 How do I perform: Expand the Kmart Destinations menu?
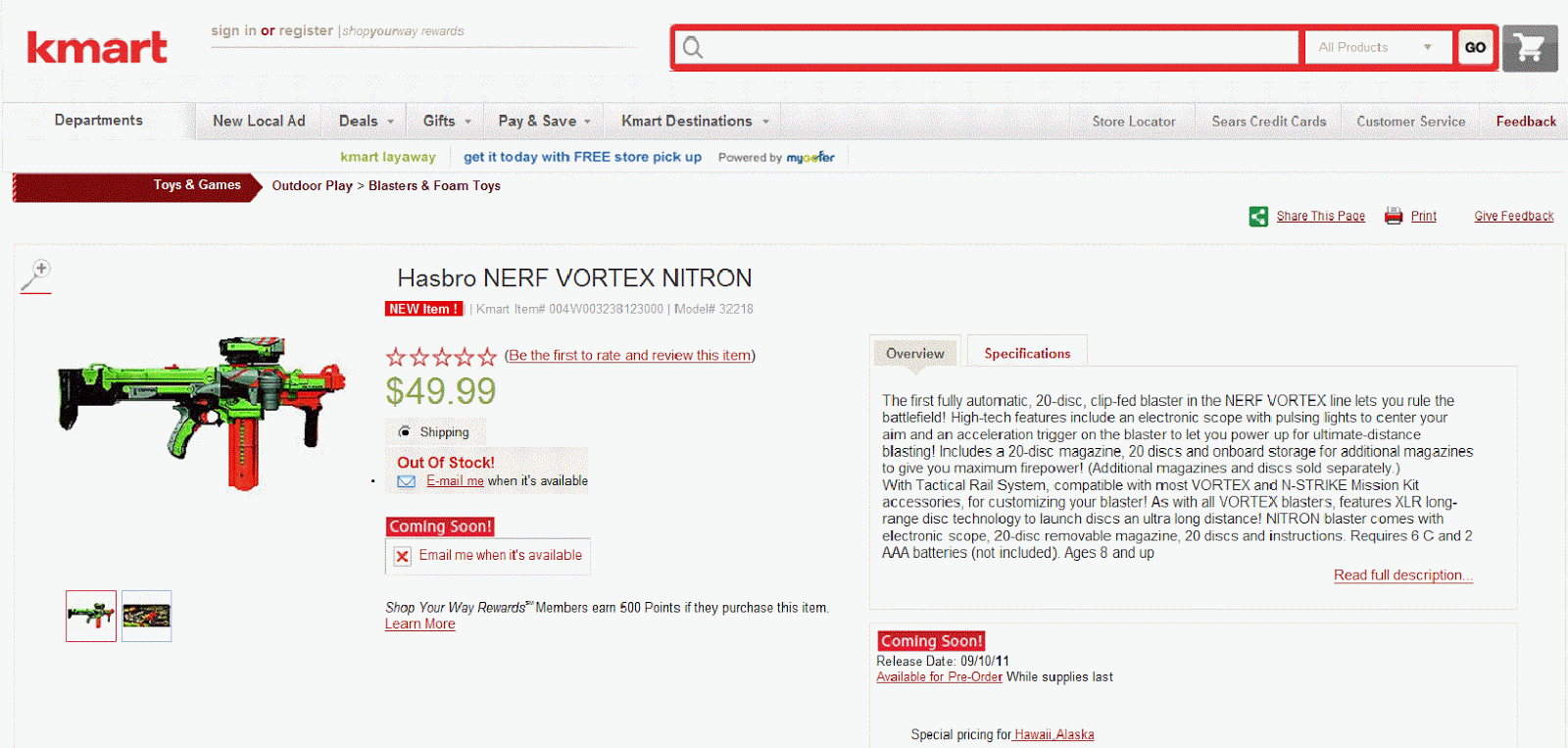pos(695,121)
